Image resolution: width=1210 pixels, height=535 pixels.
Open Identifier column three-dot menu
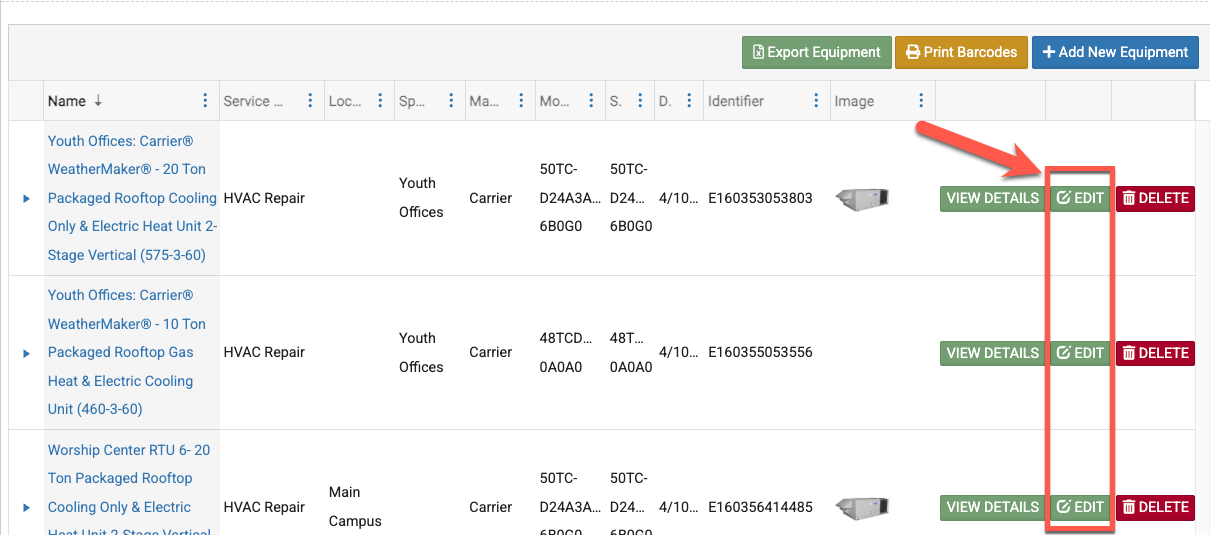click(817, 101)
